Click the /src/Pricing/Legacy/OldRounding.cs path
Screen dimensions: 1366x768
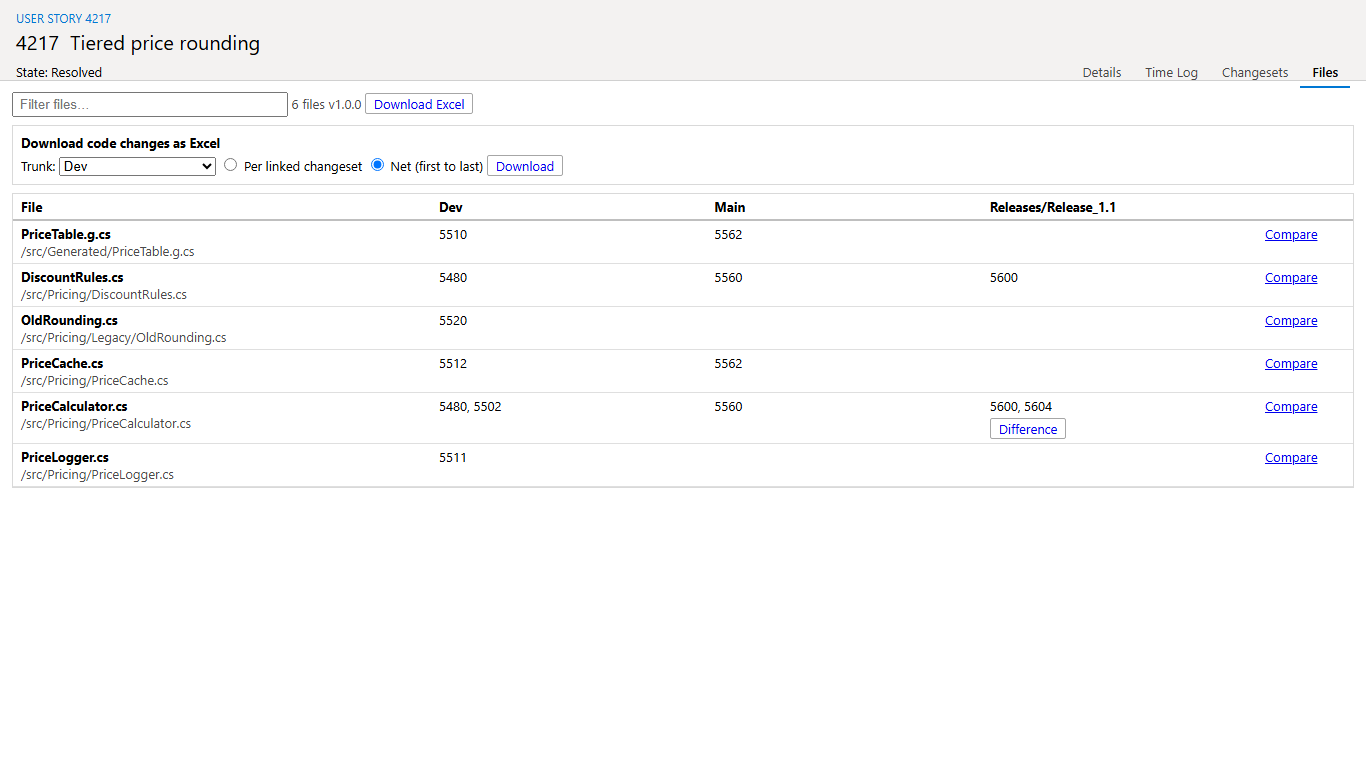click(x=124, y=338)
